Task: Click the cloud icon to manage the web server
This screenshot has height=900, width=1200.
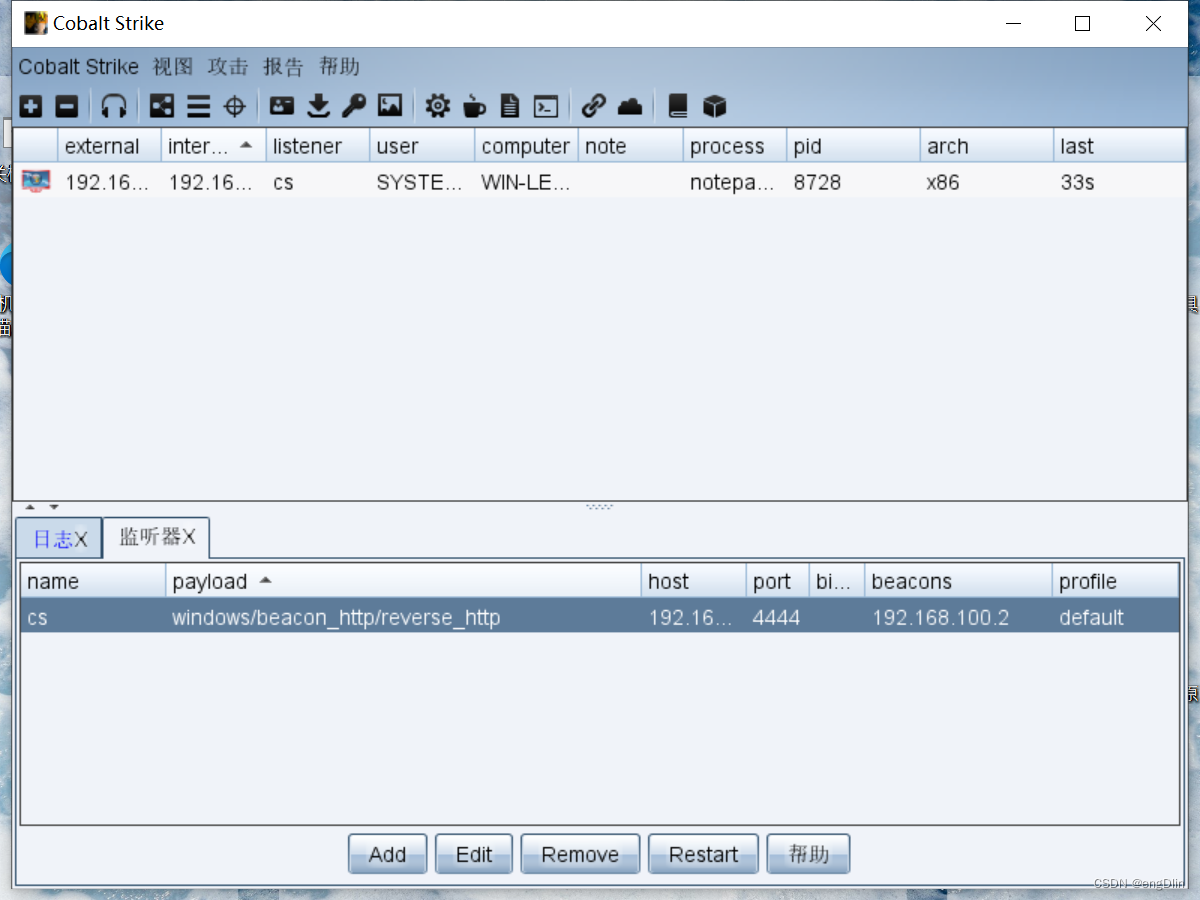Action: 630,105
